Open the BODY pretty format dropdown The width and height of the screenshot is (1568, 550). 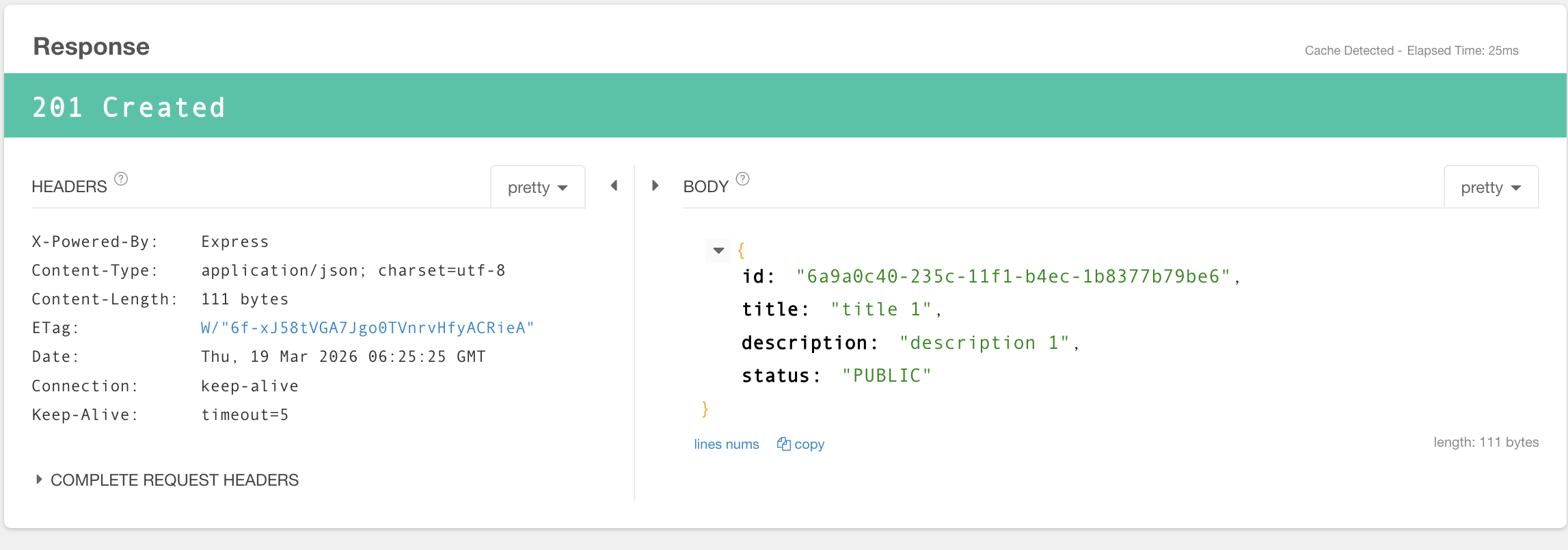coord(1490,187)
